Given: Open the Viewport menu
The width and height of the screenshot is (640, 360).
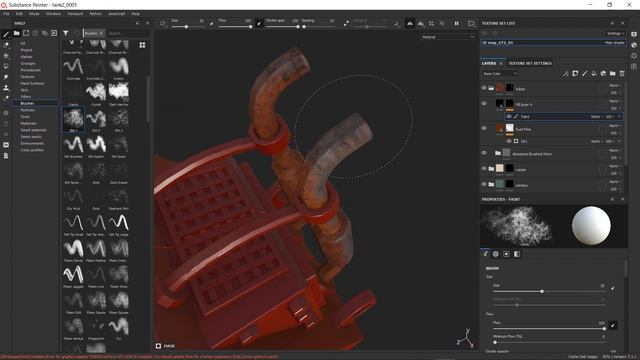Looking at the screenshot, I should point(75,14).
